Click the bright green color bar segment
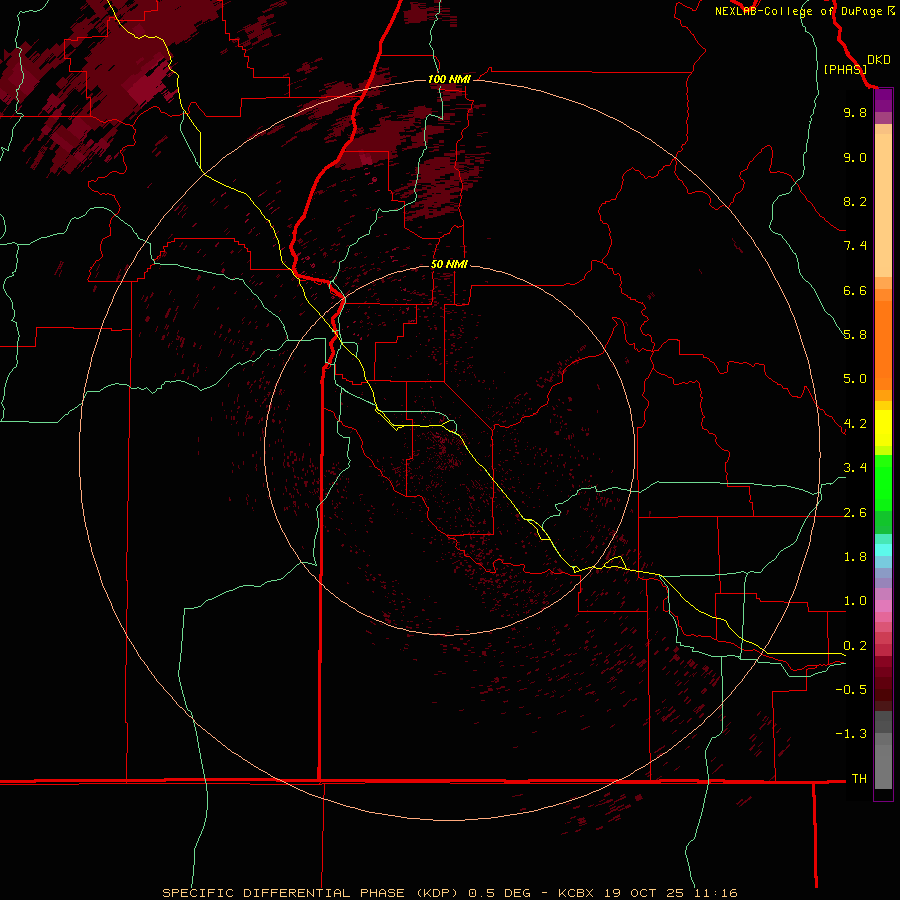Image resolution: width=900 pixels, height=900 pixels. point(883,482)
